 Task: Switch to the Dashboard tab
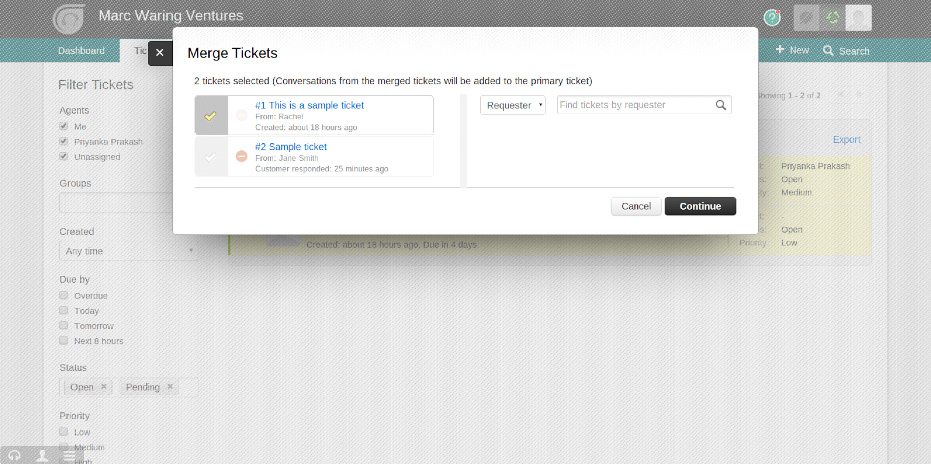[x=81, y=51]
